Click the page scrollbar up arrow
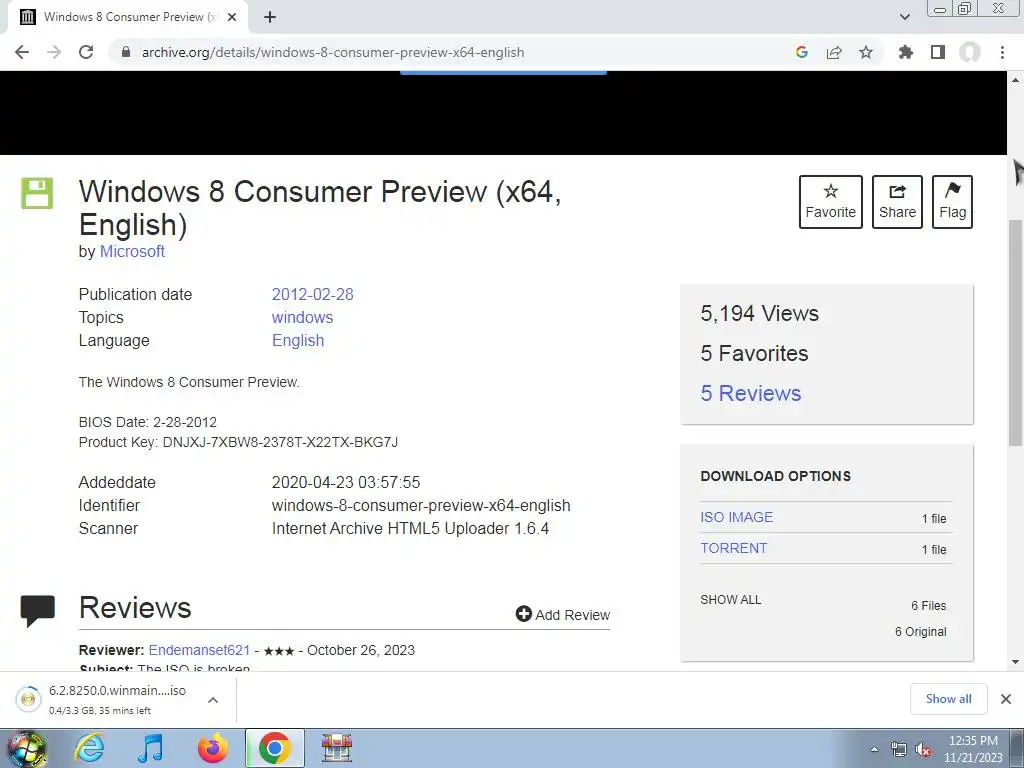This screenshot has height=768, width=1024. (1016, 80)
